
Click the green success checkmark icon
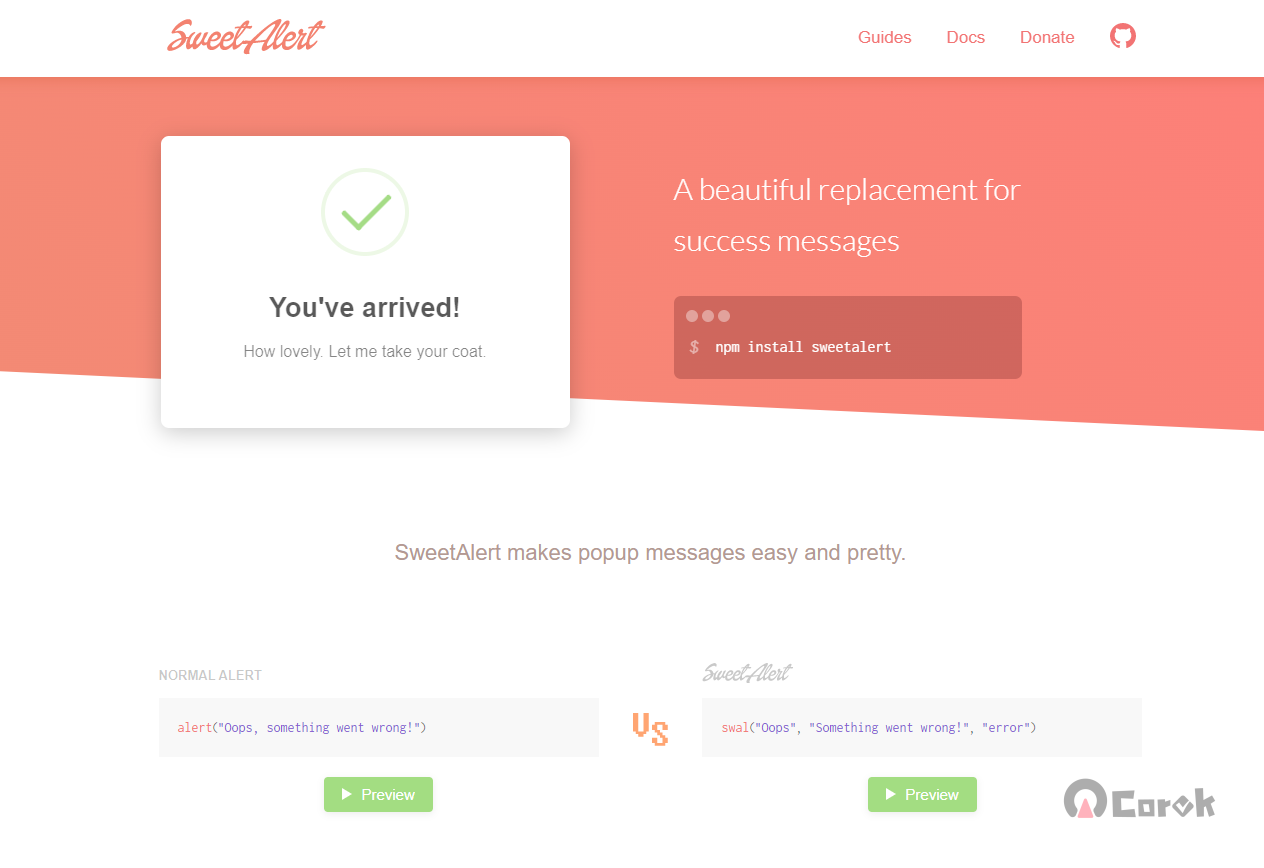click(x=365, y=212)
